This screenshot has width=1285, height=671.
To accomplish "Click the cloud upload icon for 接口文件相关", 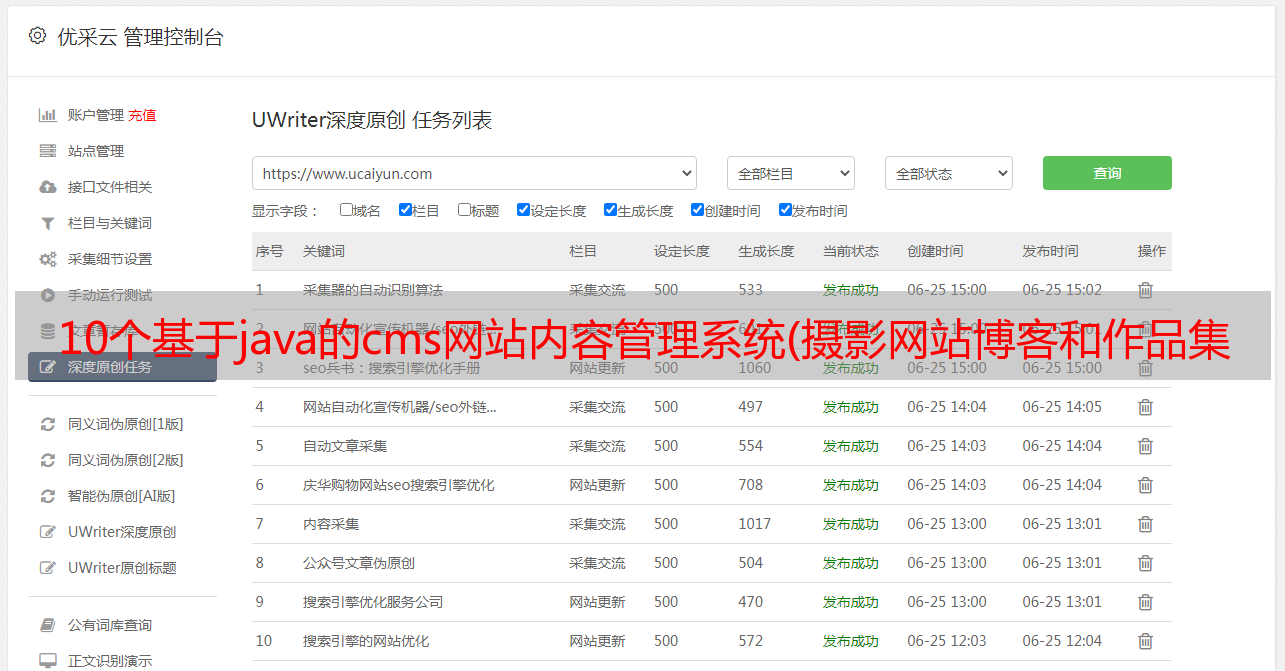I will tap(47, 187).
